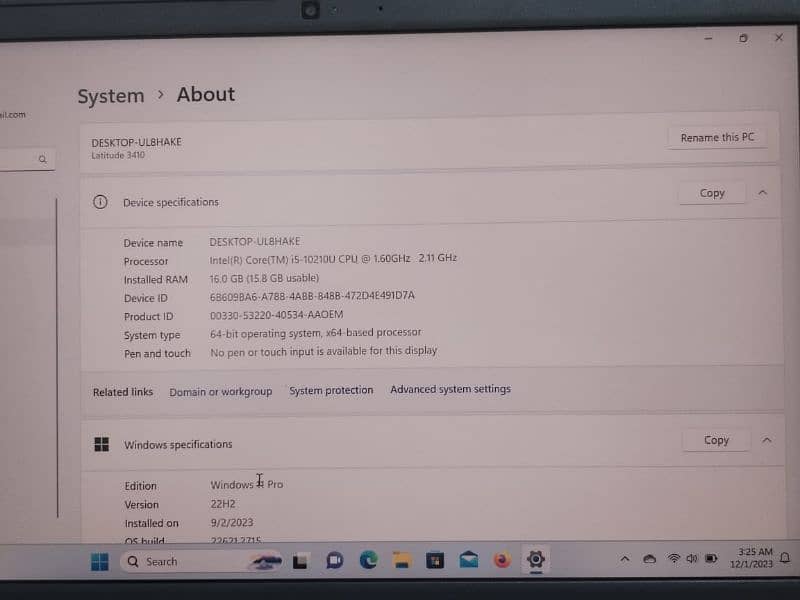Click the volume speaker tray icon
Screen dimensions: 800x600
point(691,559)
